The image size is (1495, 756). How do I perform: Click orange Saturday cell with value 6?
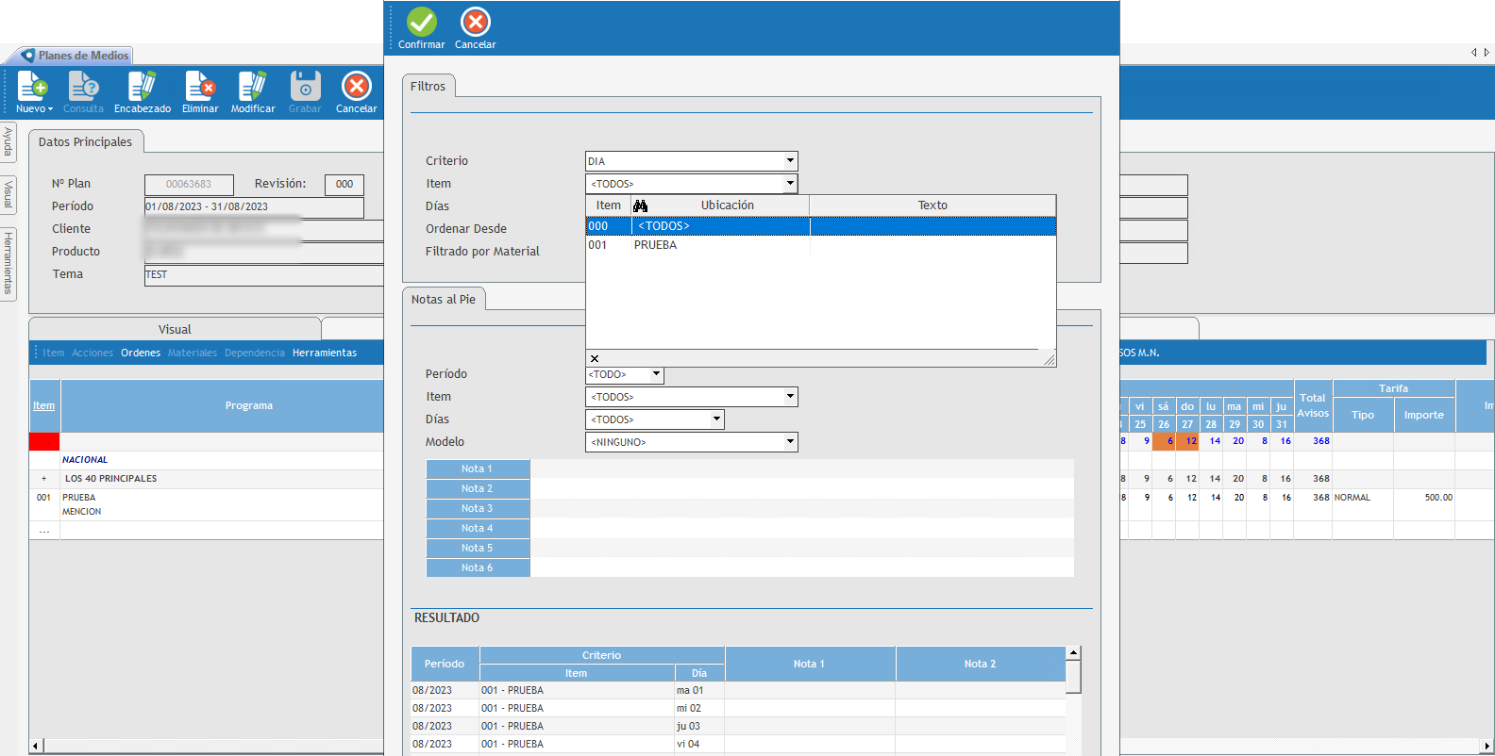[x=1164, y=441]
